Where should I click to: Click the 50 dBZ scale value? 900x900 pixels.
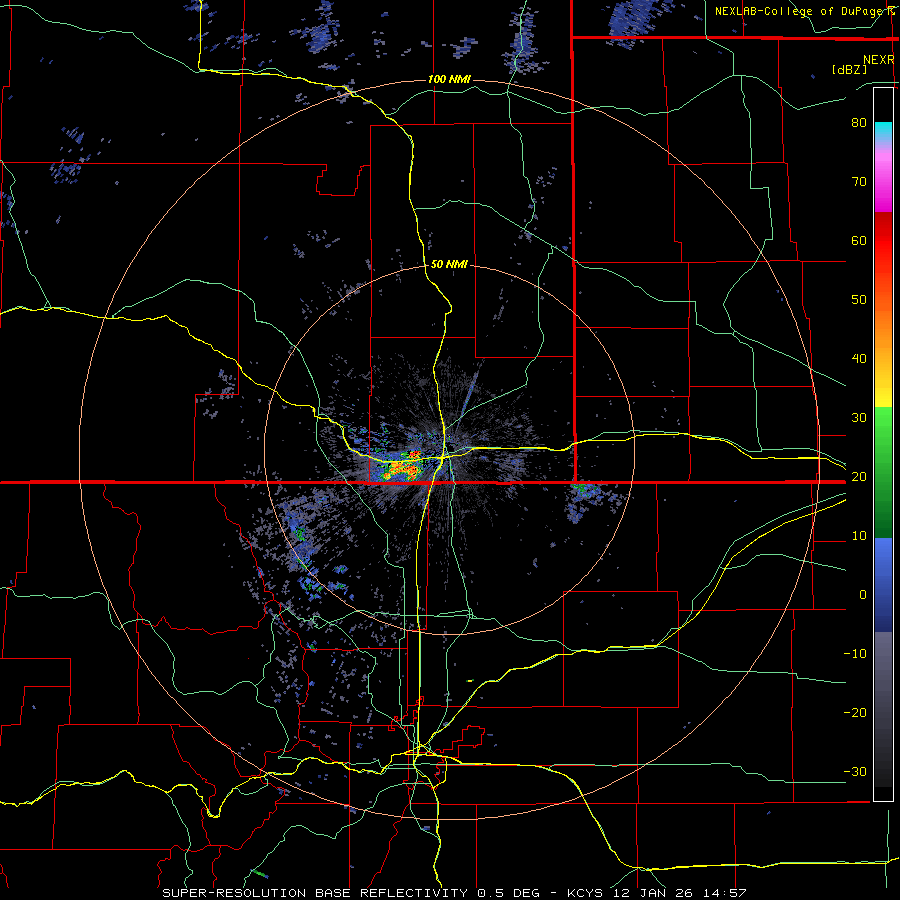coord(859,300)
